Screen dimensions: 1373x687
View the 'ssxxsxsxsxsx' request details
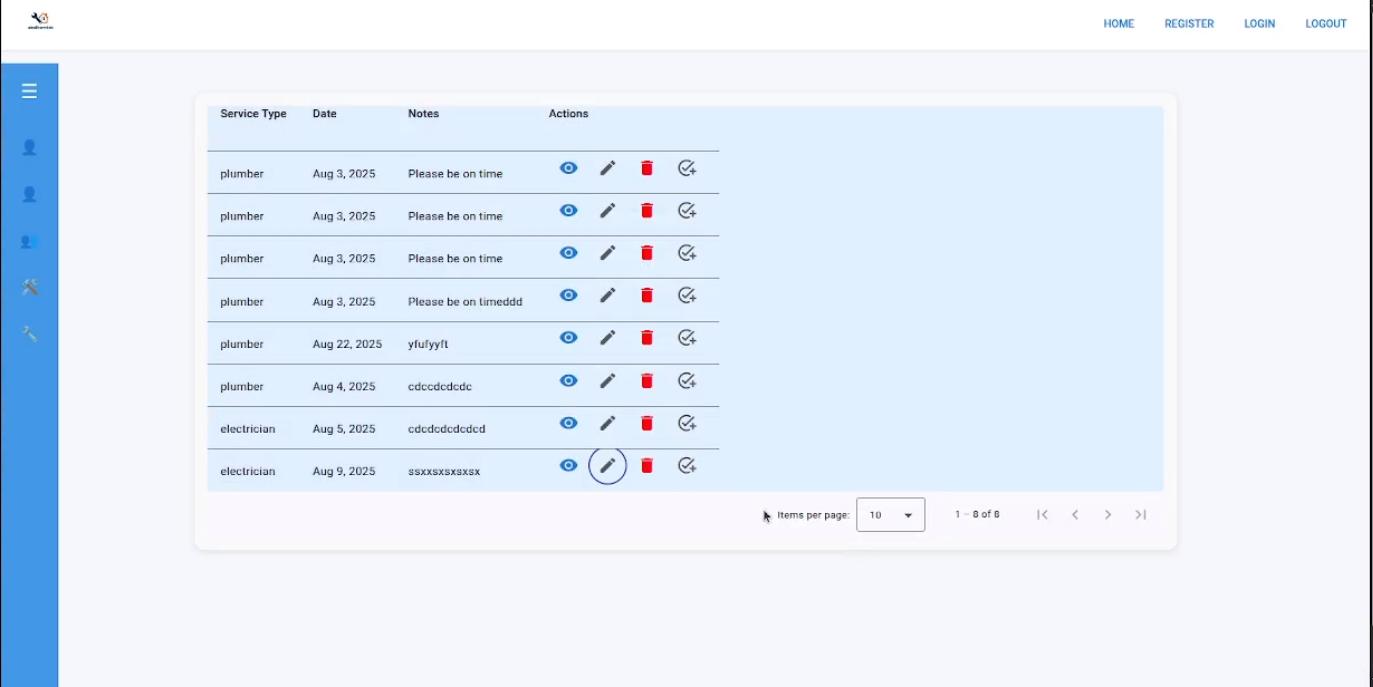click(568, 465)
